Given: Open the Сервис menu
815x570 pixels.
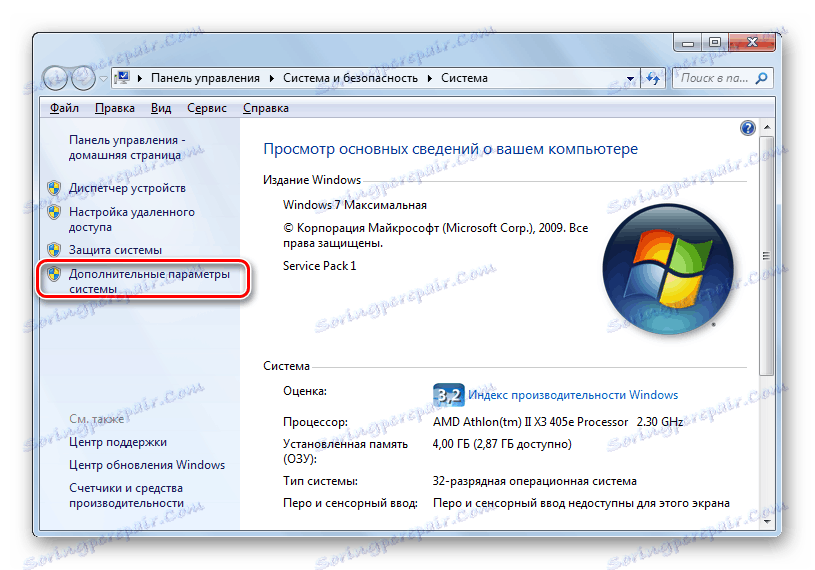Looking at the screenshot, I should pyautogui.click(x=207, y=108).
